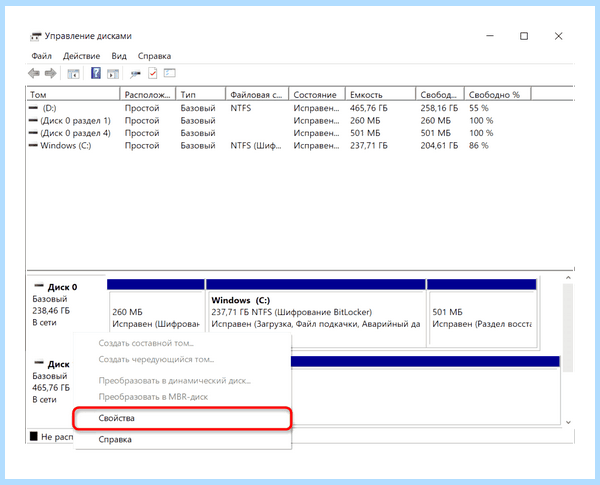Click the NTFS (Шиф... file system cell
Image resolution: width=600 pixels, height=485 pixels.
click(x=256, y=145)
